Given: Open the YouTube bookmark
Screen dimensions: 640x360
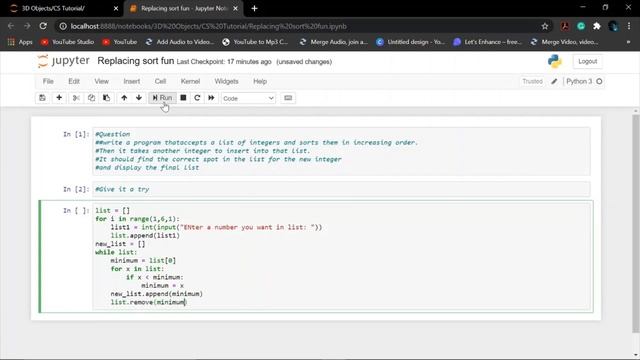Looking at the screenshot, I should 120,42.
